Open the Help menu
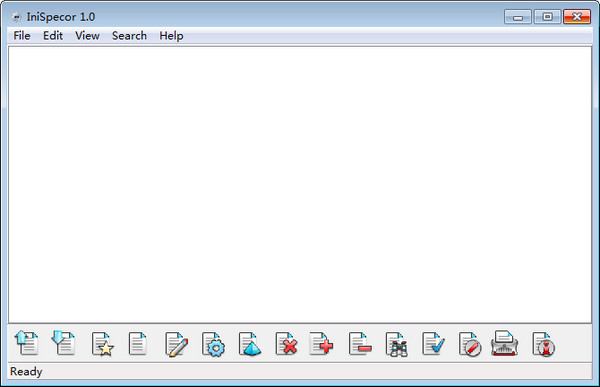 coord(171,36)
